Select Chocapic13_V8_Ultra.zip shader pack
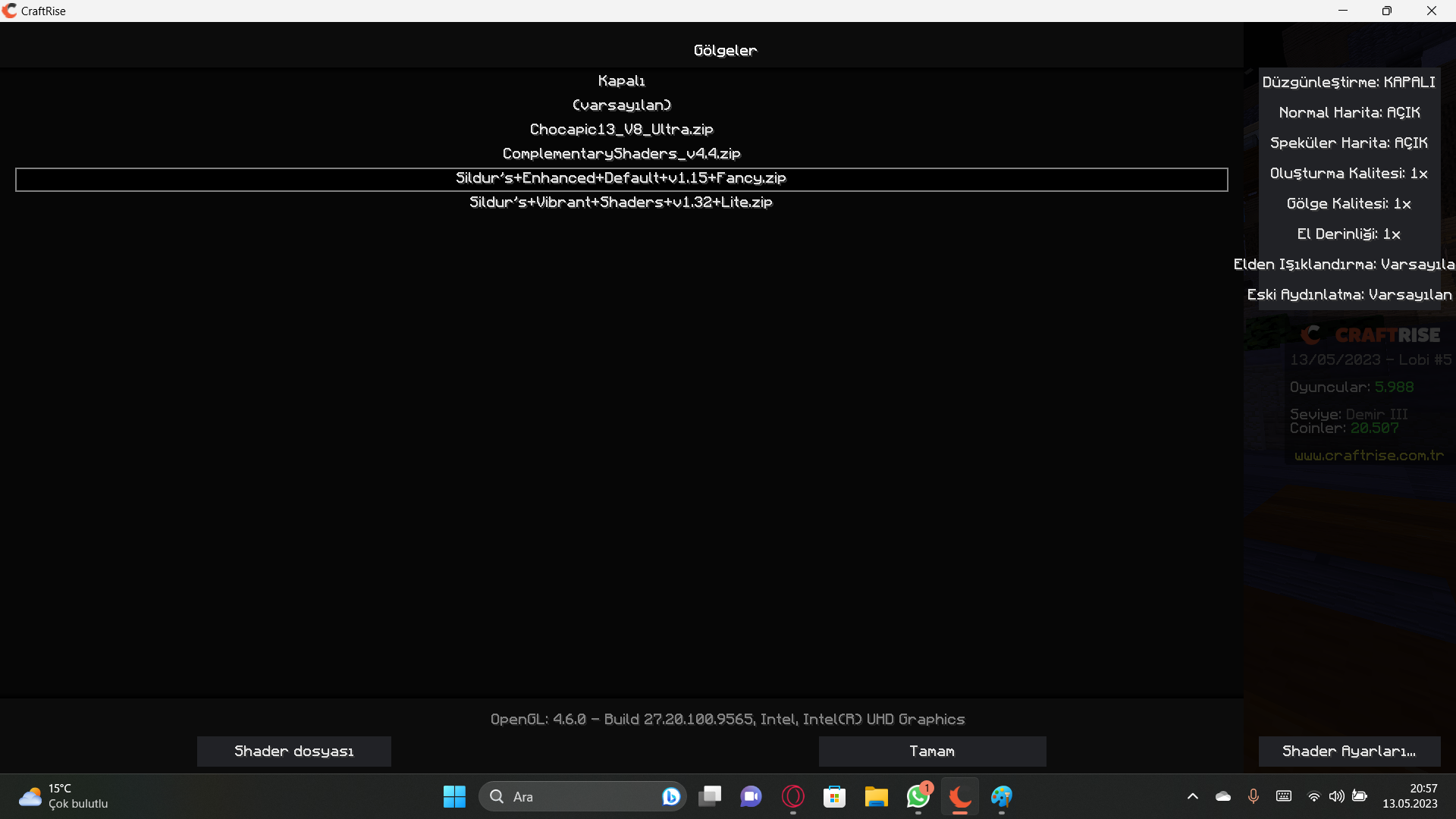 (x=621, y=130)
